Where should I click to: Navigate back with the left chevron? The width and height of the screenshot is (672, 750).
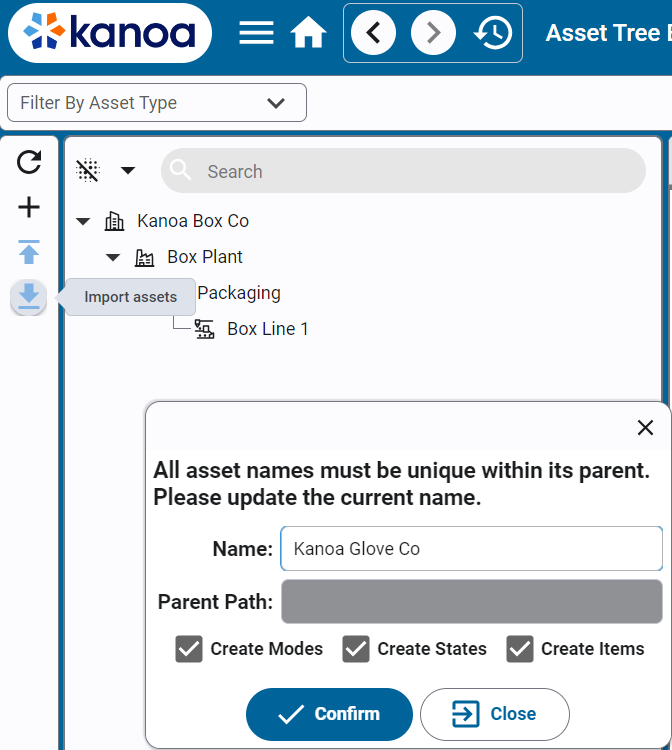pos(373,33)
